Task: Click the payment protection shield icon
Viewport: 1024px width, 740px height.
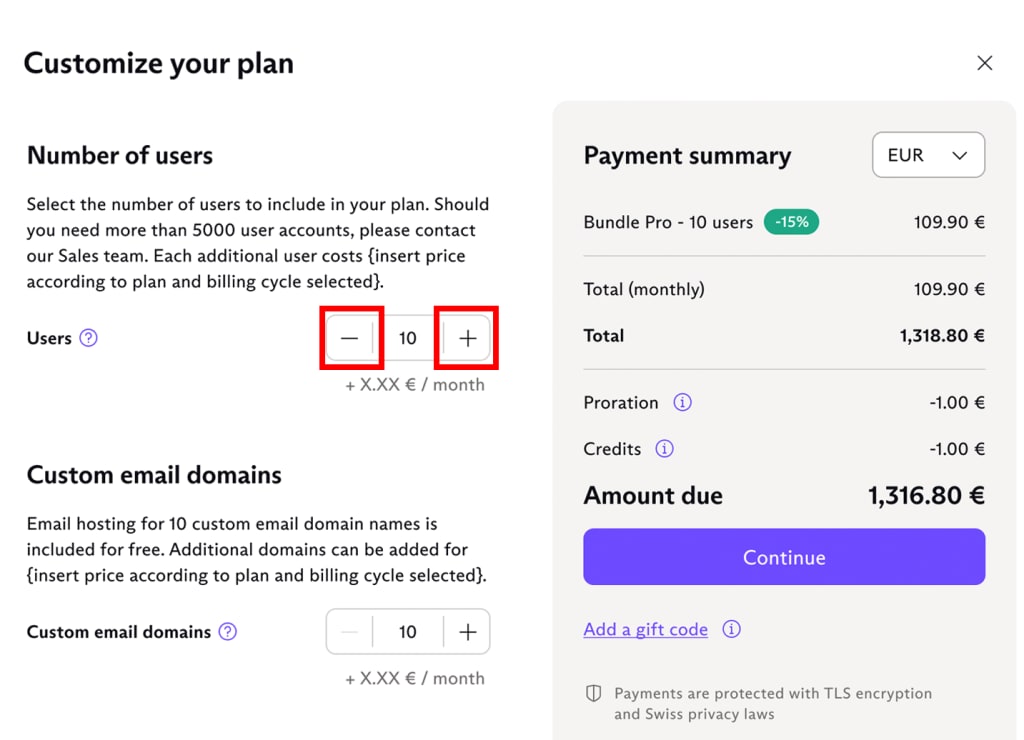Action: pos(592,693)
